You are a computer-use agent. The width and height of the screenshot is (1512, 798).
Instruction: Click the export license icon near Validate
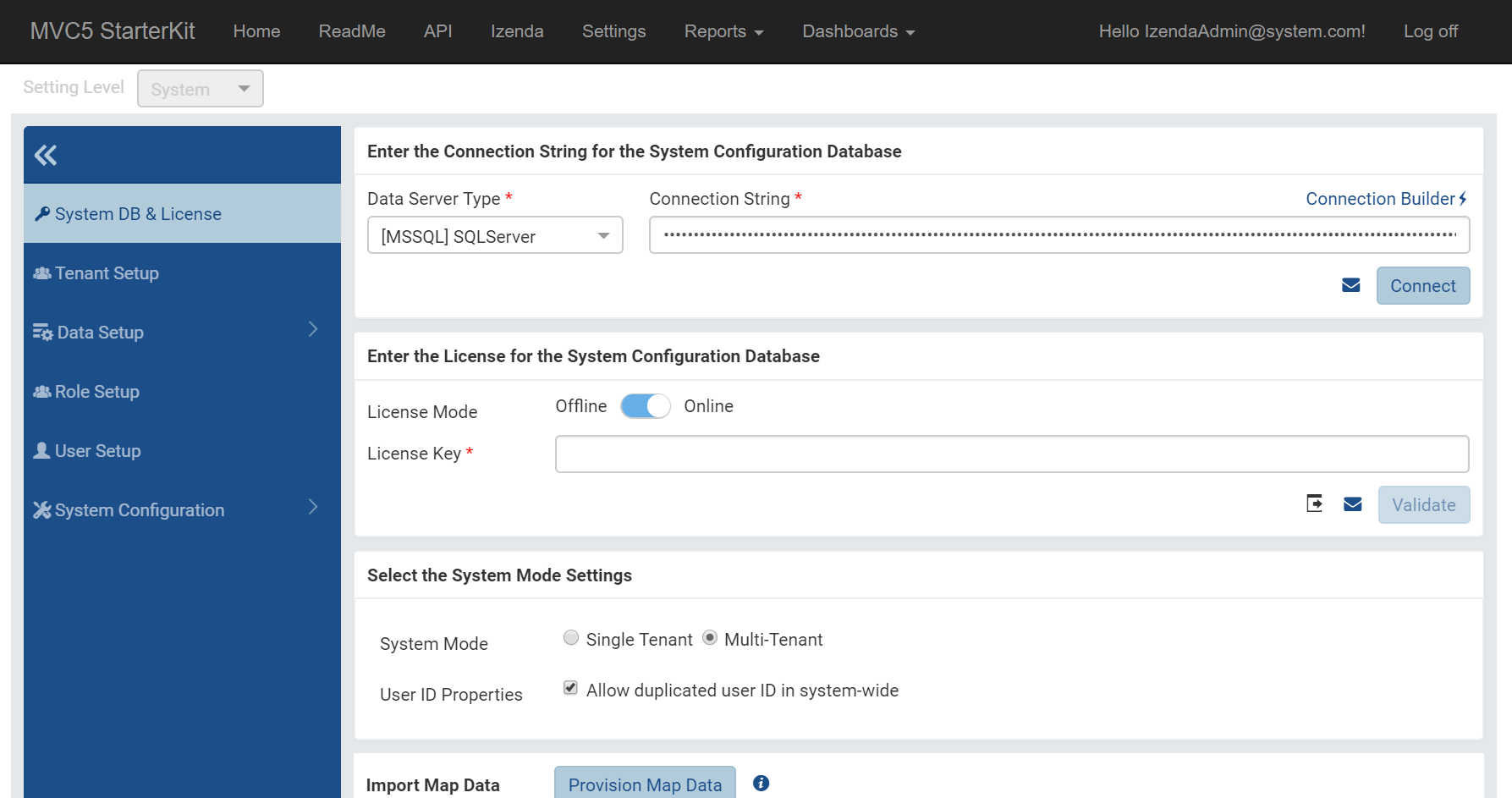[1314, 504]
